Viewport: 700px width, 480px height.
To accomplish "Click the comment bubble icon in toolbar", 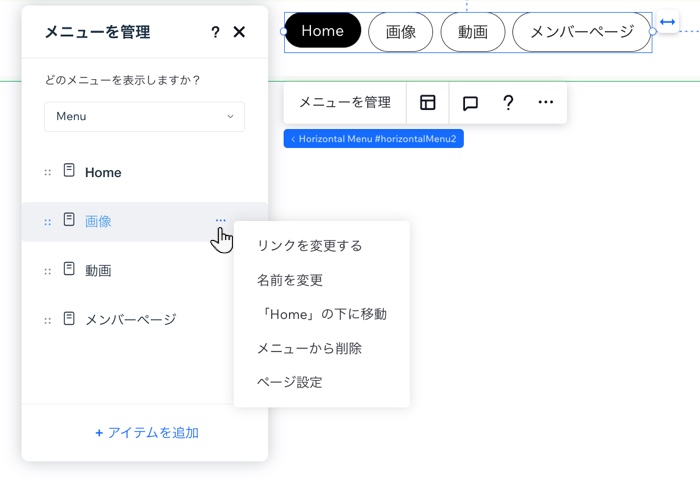I will point(470,103).
